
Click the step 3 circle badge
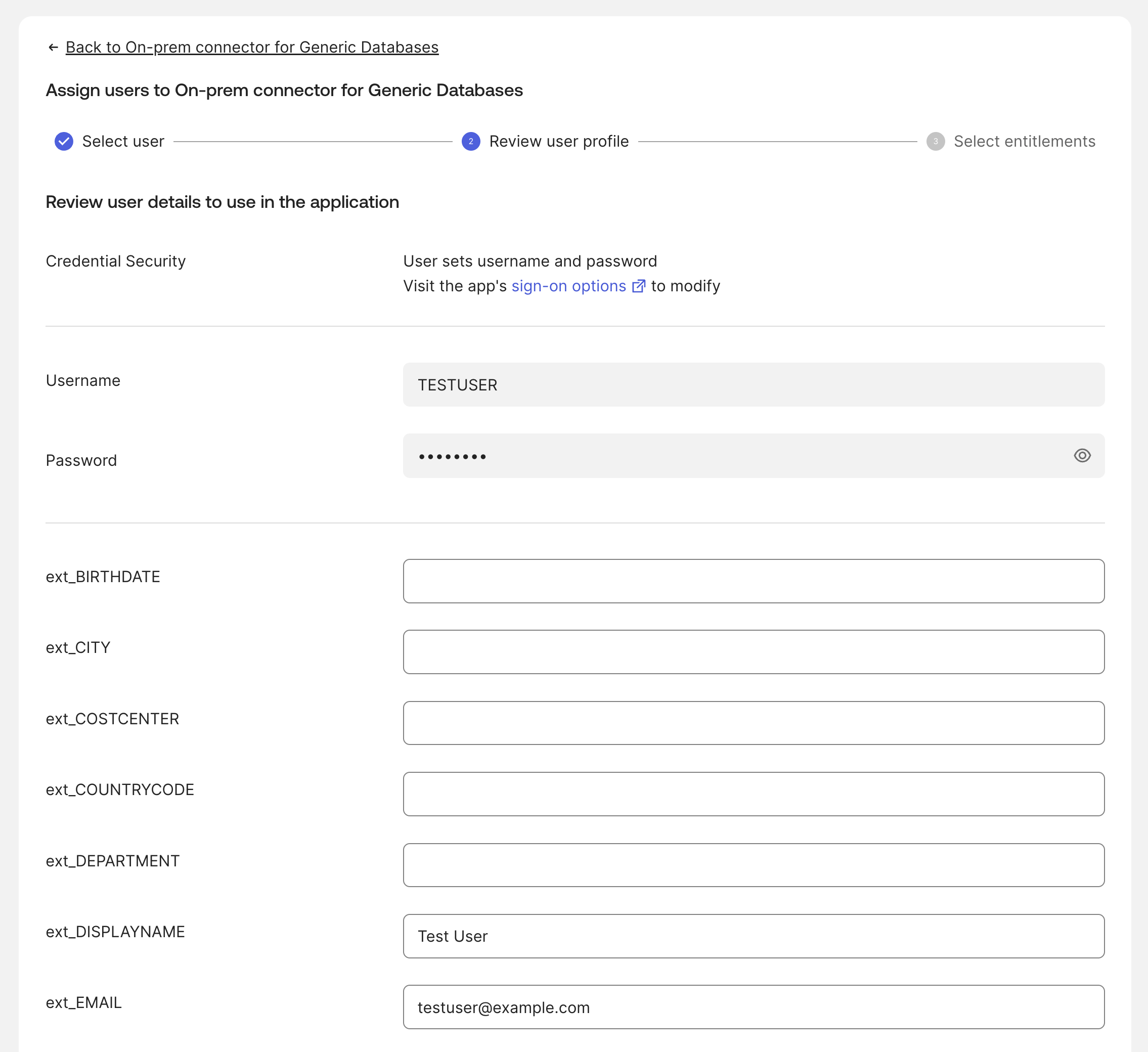click(x=936, y=141)
